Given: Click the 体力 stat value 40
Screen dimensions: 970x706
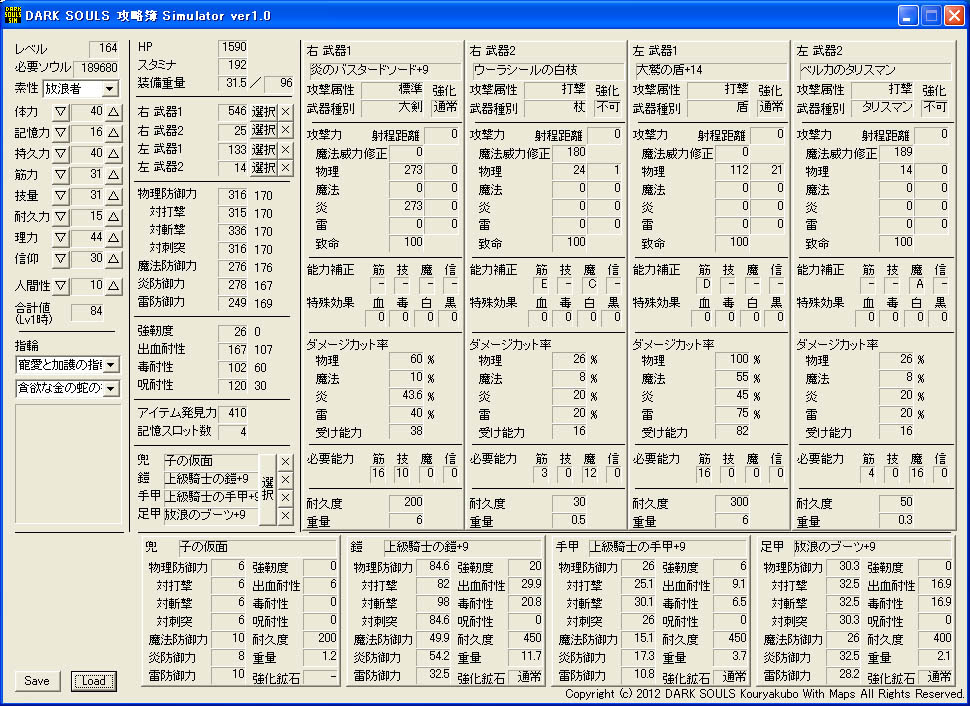Looking at the screenshot, I should pos(87,112).
